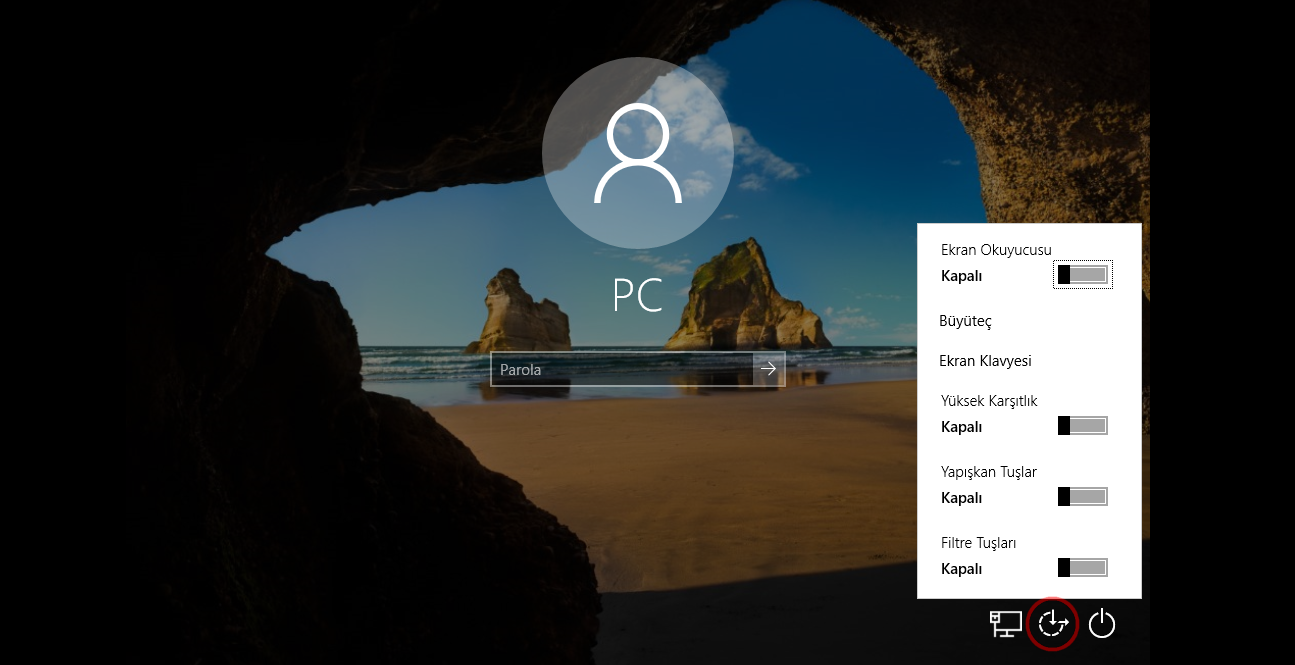
Task: Click the Yüksek Karşıtlık label
Action: click(x=989, y=401)
